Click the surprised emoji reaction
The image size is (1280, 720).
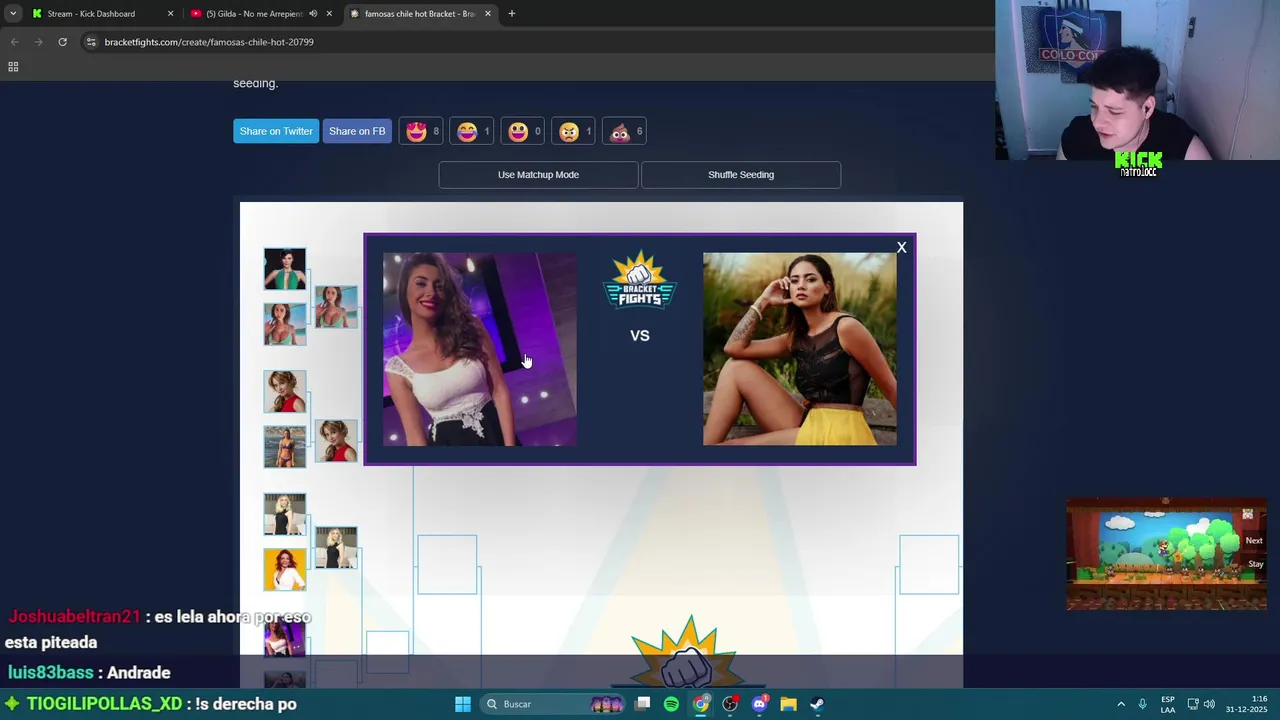pos(523,131)
